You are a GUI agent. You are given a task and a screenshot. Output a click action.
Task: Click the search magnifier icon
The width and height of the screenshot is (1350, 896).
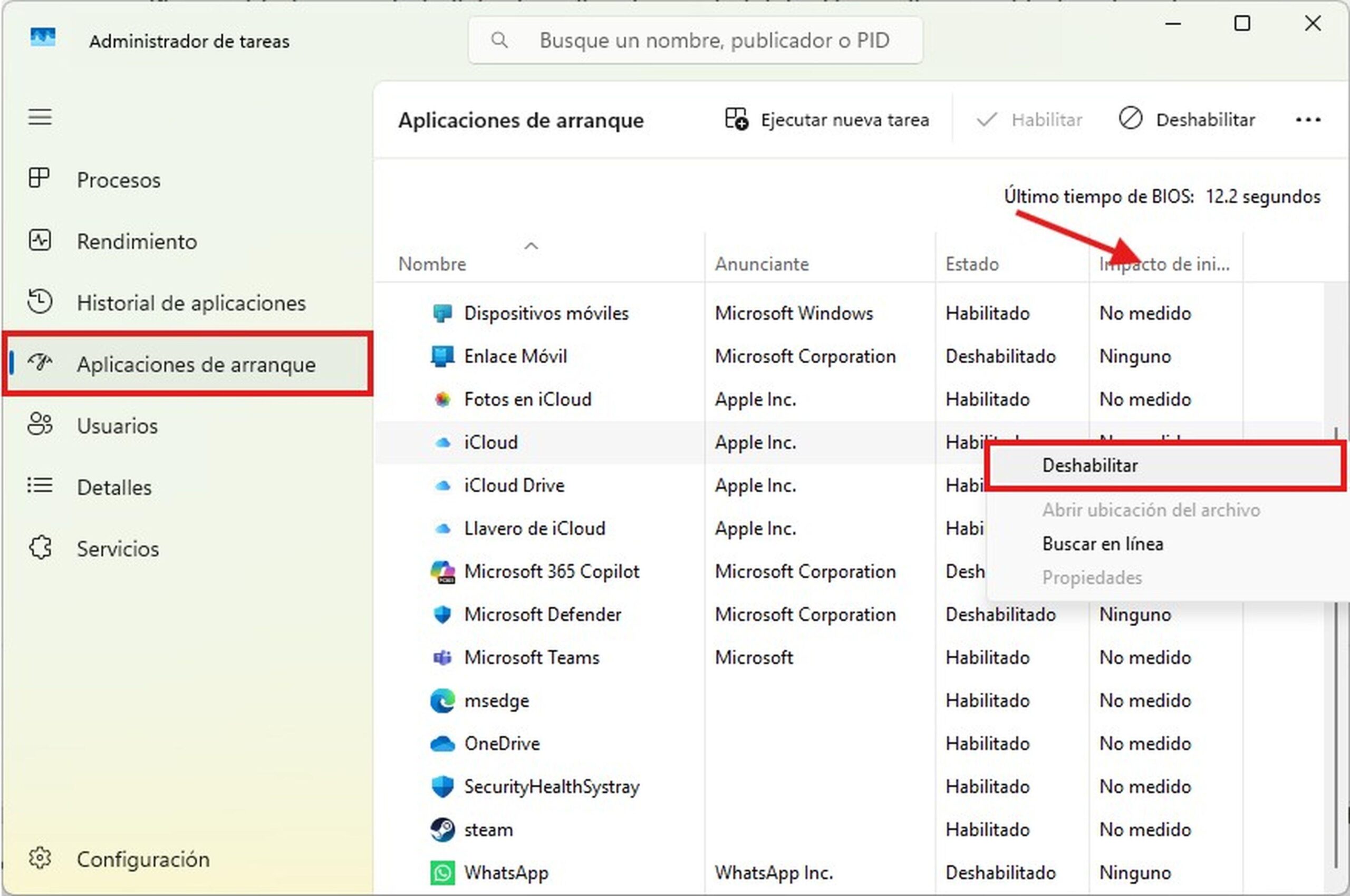499,40
